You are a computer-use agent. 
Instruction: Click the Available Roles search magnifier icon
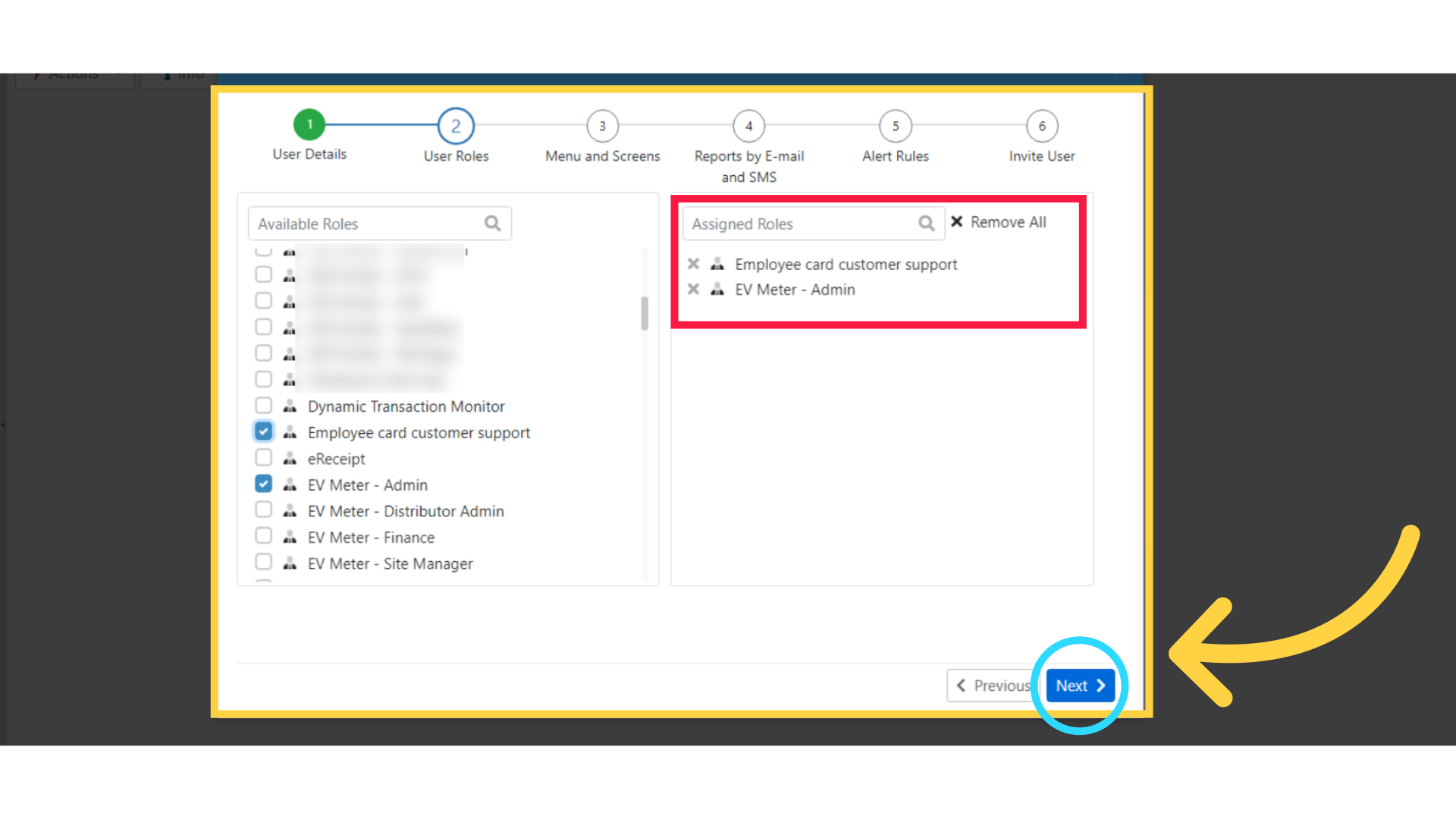point(493,224)
